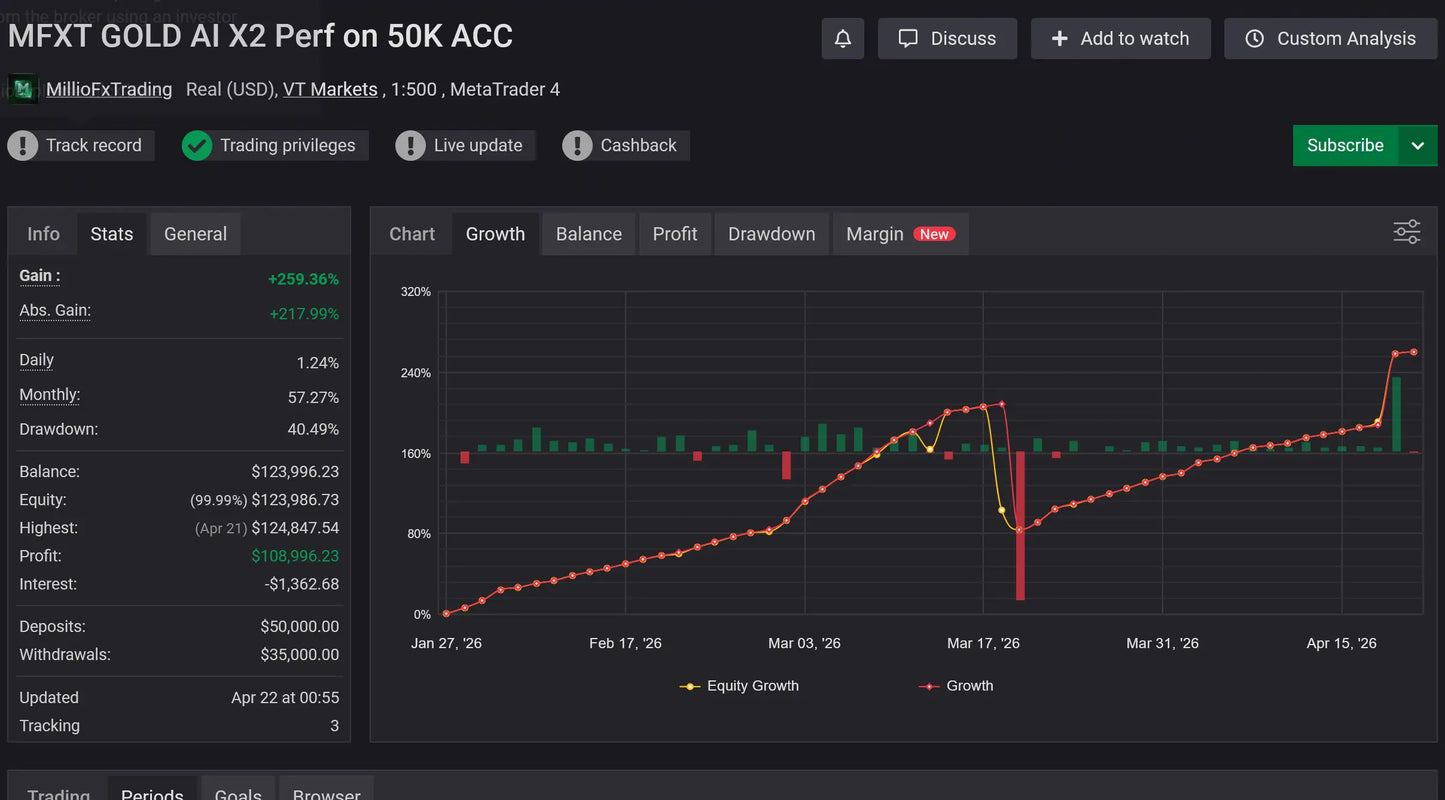Click the Add to watch button

(1121, 38)
